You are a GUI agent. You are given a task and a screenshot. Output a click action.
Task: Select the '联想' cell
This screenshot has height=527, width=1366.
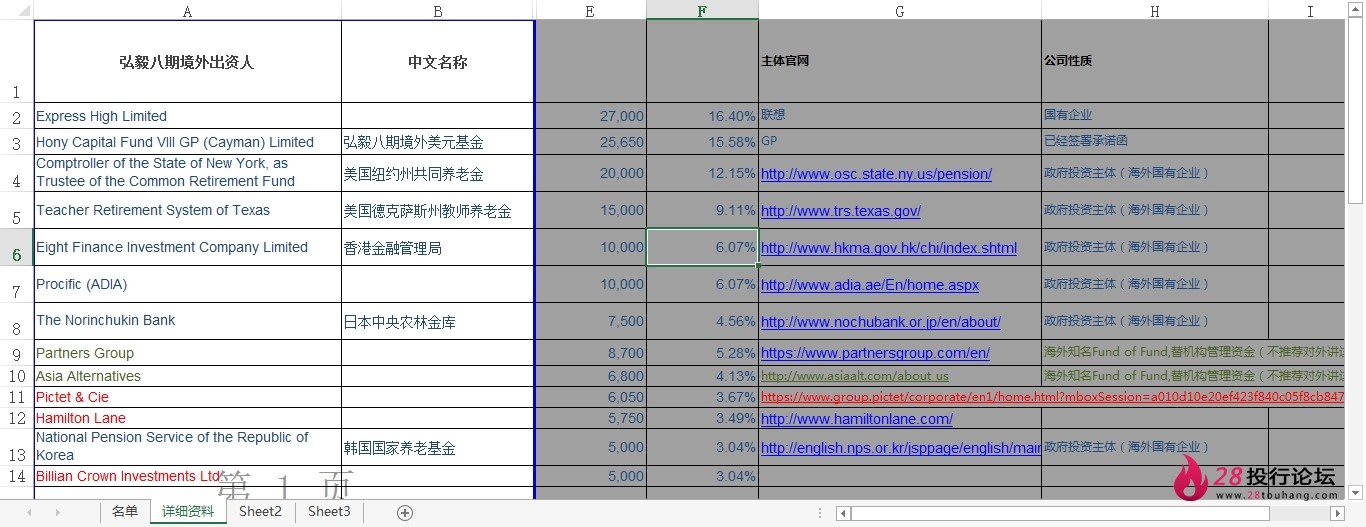900,116
